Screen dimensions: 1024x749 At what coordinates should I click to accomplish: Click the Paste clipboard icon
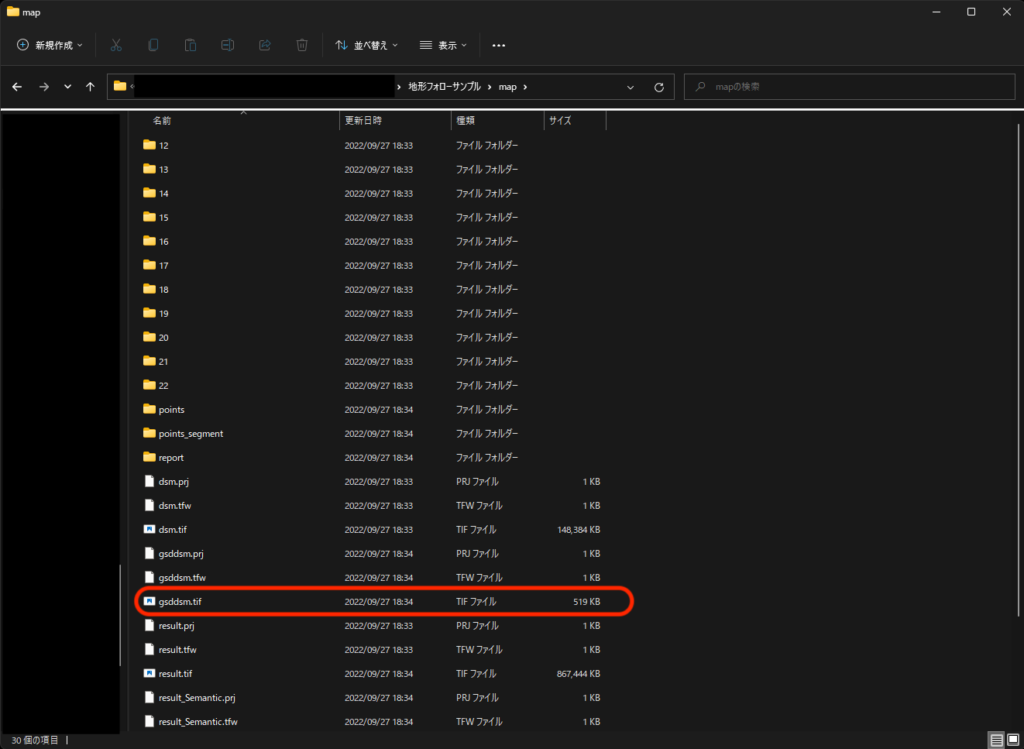(x=190, y=45)
